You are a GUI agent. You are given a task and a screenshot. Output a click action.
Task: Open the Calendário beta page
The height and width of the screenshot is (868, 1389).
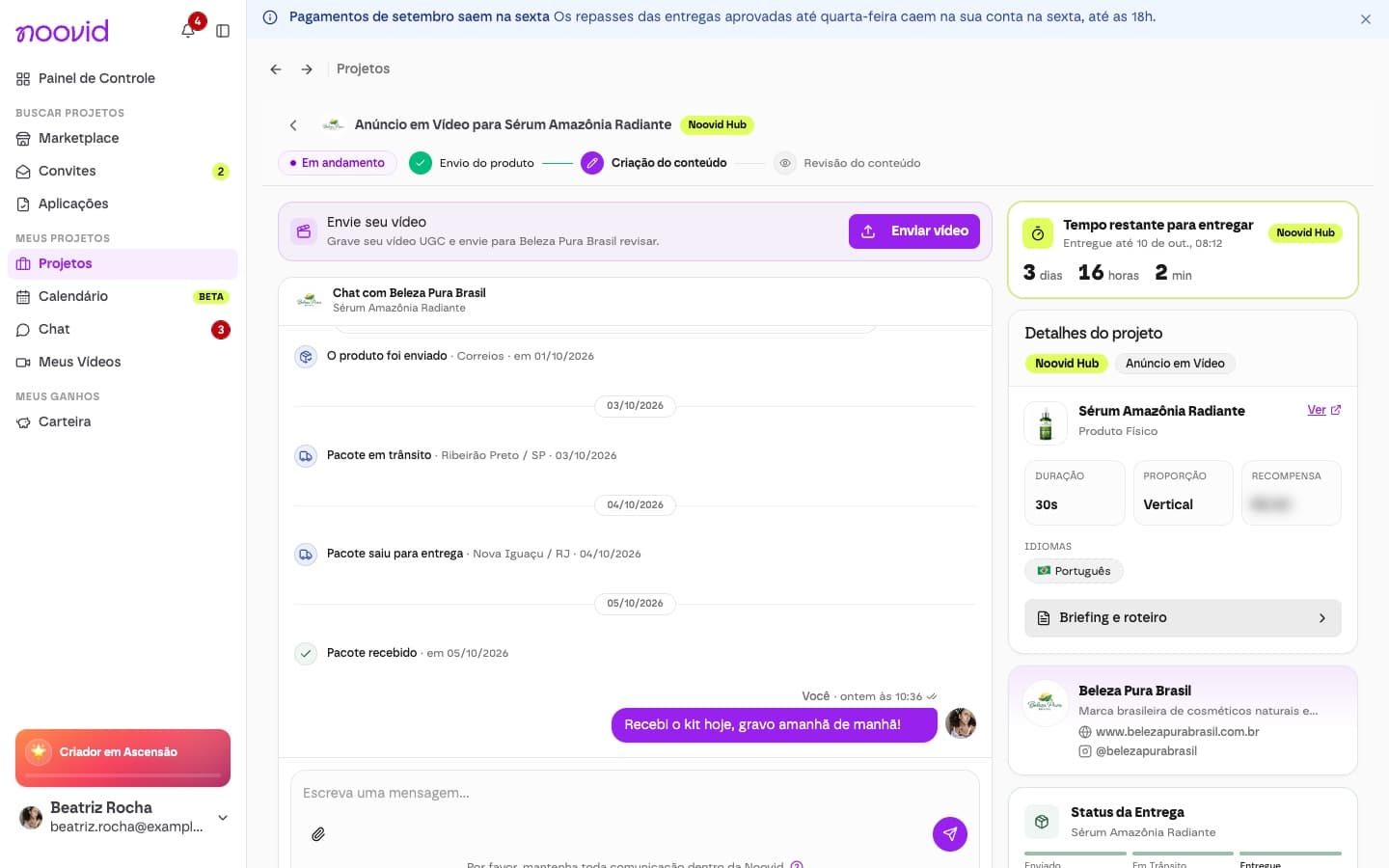pyautogui.click(x=123, y=296)
